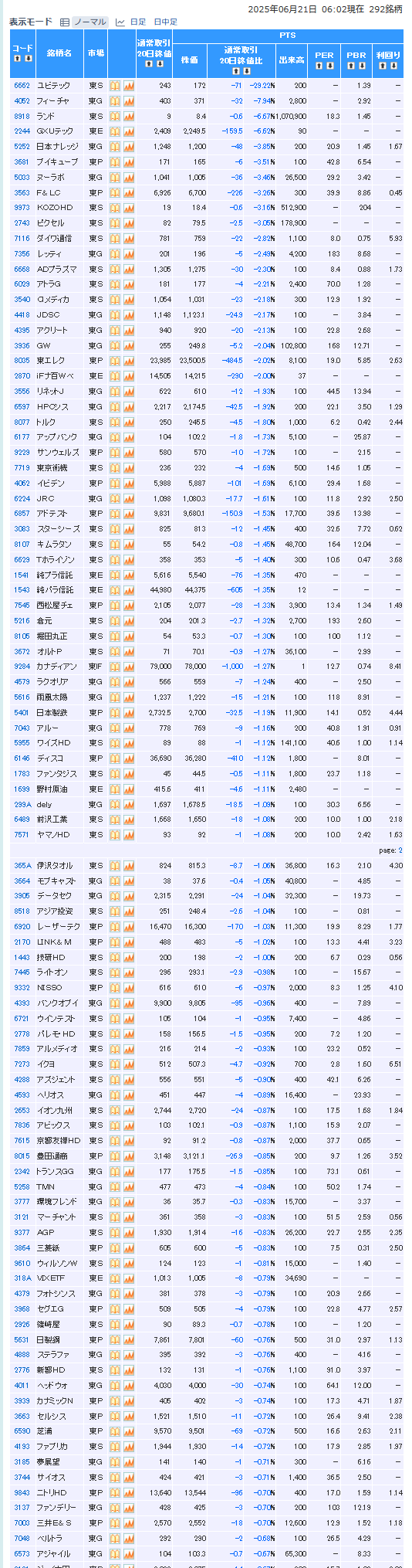The image size is (412, 1568).
Task: Select the company name ファンタジスタ
Action: click(56, 774)
